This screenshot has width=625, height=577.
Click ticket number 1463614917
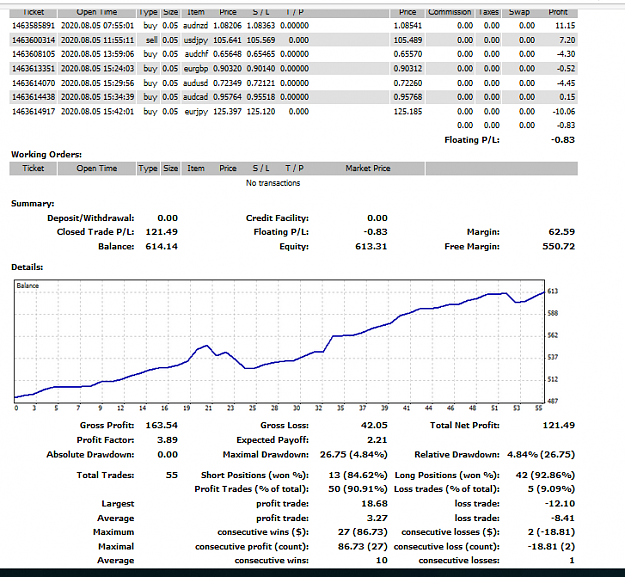click(x=33, y=112)
